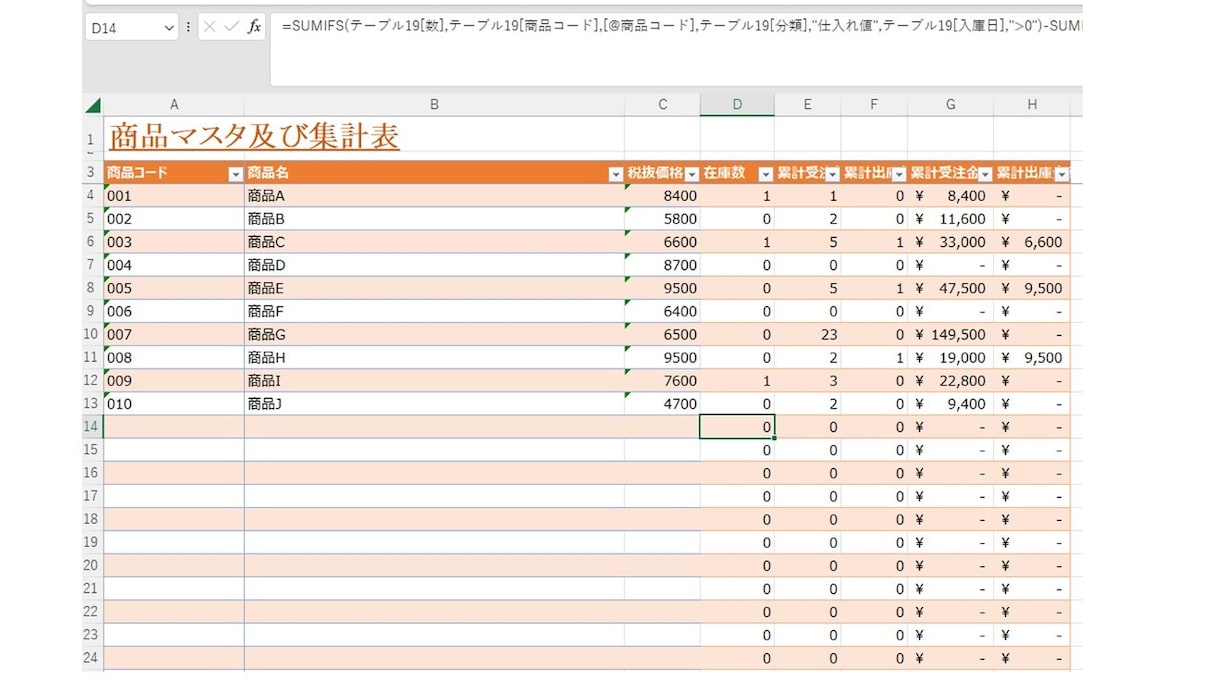1220x686 pixels.
Task: Select the column C header
Action: 662,105
